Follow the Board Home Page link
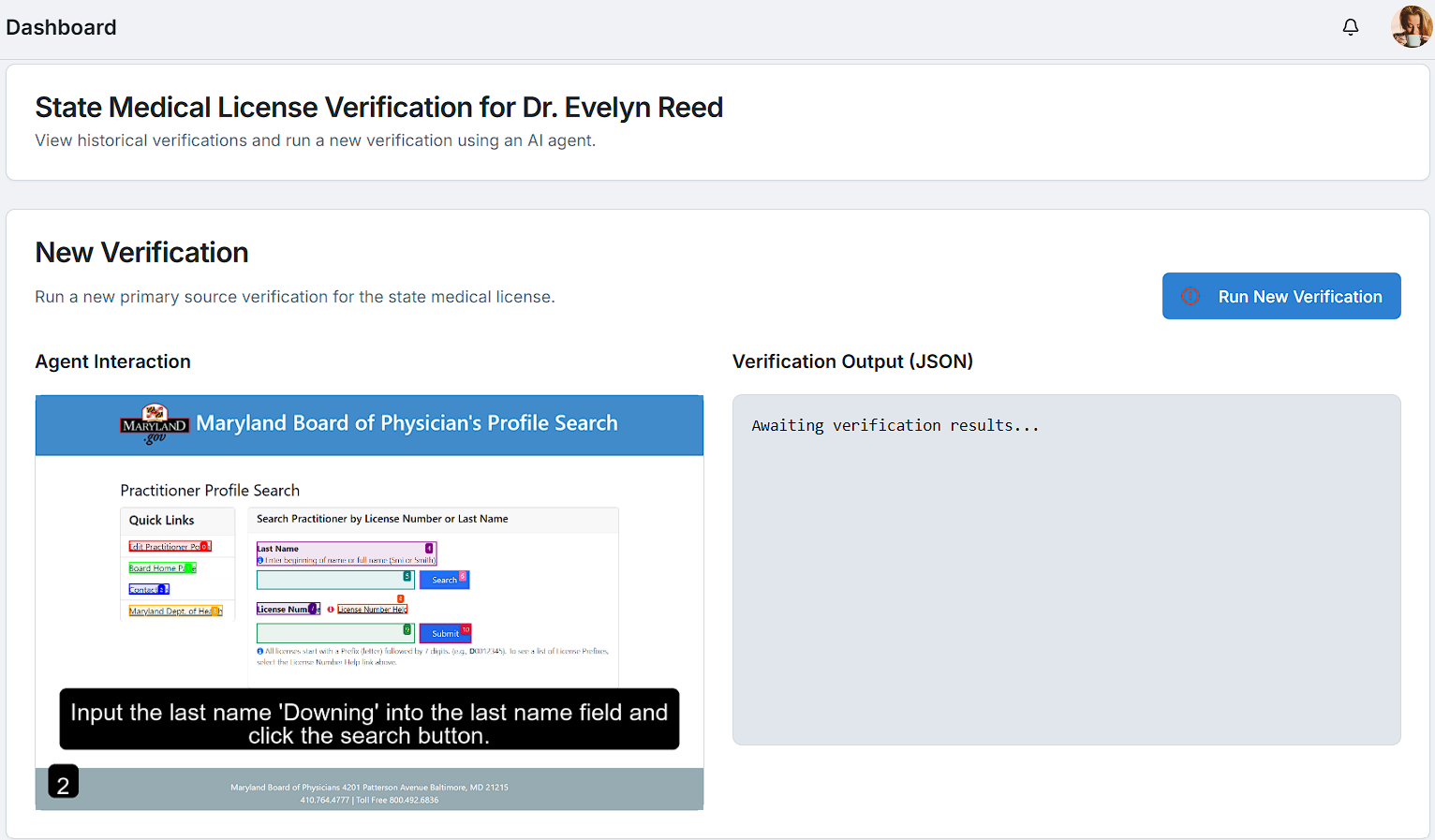The width and height of the screenshot is (1435, 840). coord(161,568)
